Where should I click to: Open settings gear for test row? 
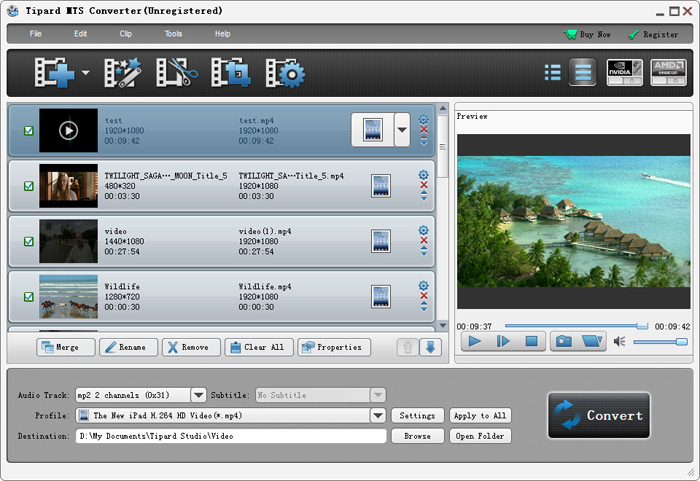(x=424, y=120)
